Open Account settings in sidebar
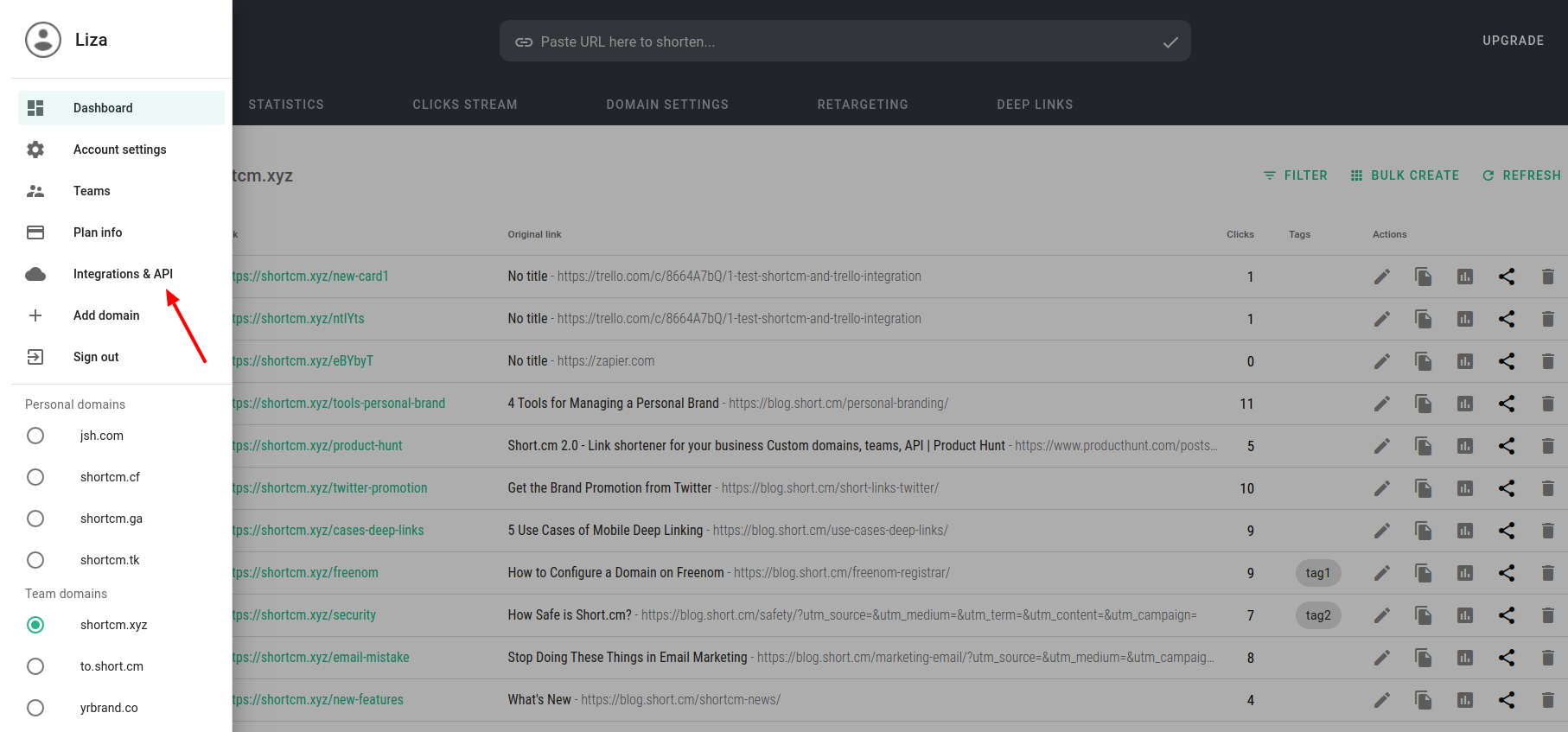Screen dimensions: 1568x732 [119, 150]
